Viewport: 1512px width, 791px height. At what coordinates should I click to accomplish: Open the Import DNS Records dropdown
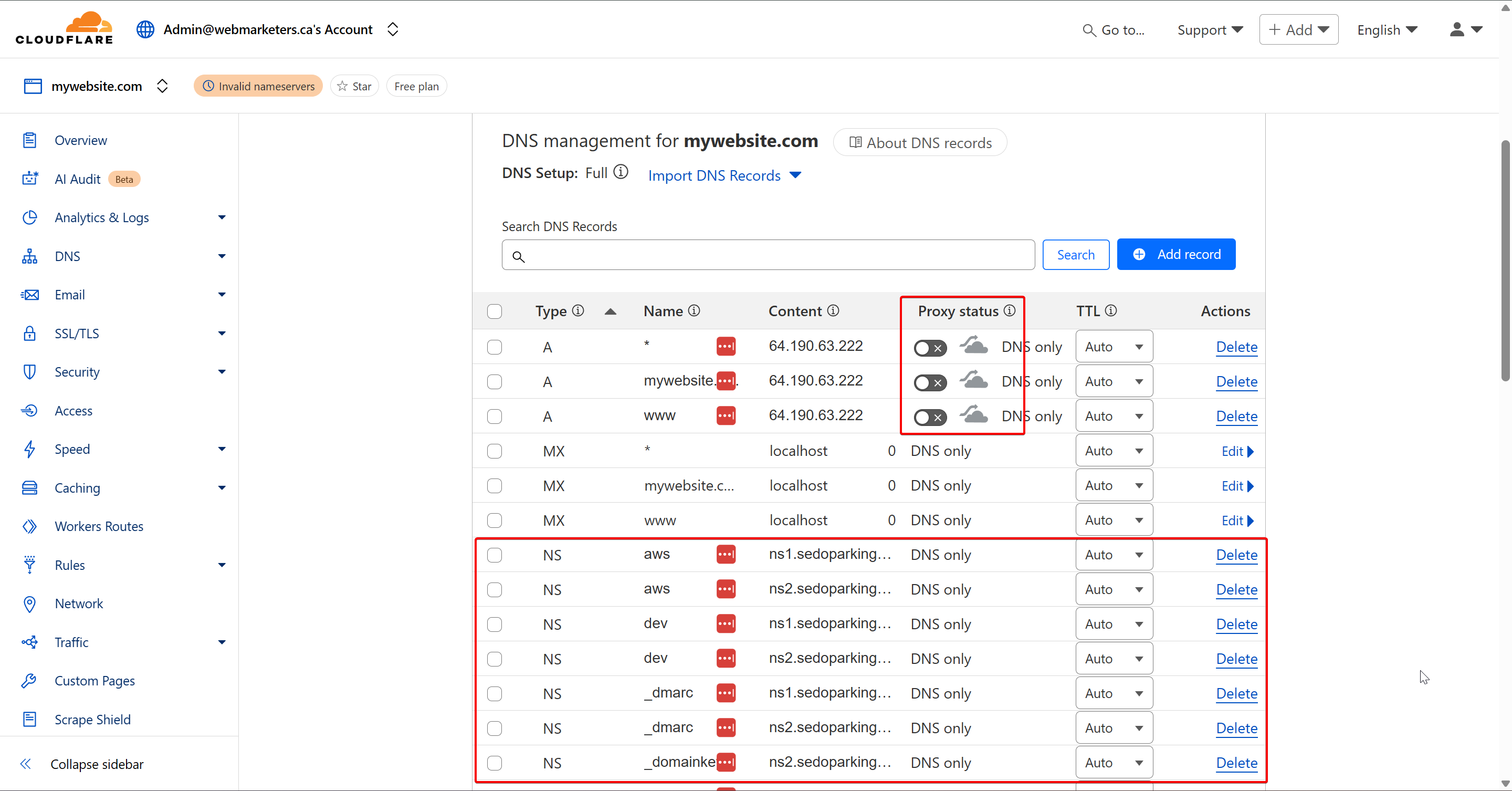pyautogui.click(x=724, y=175)
